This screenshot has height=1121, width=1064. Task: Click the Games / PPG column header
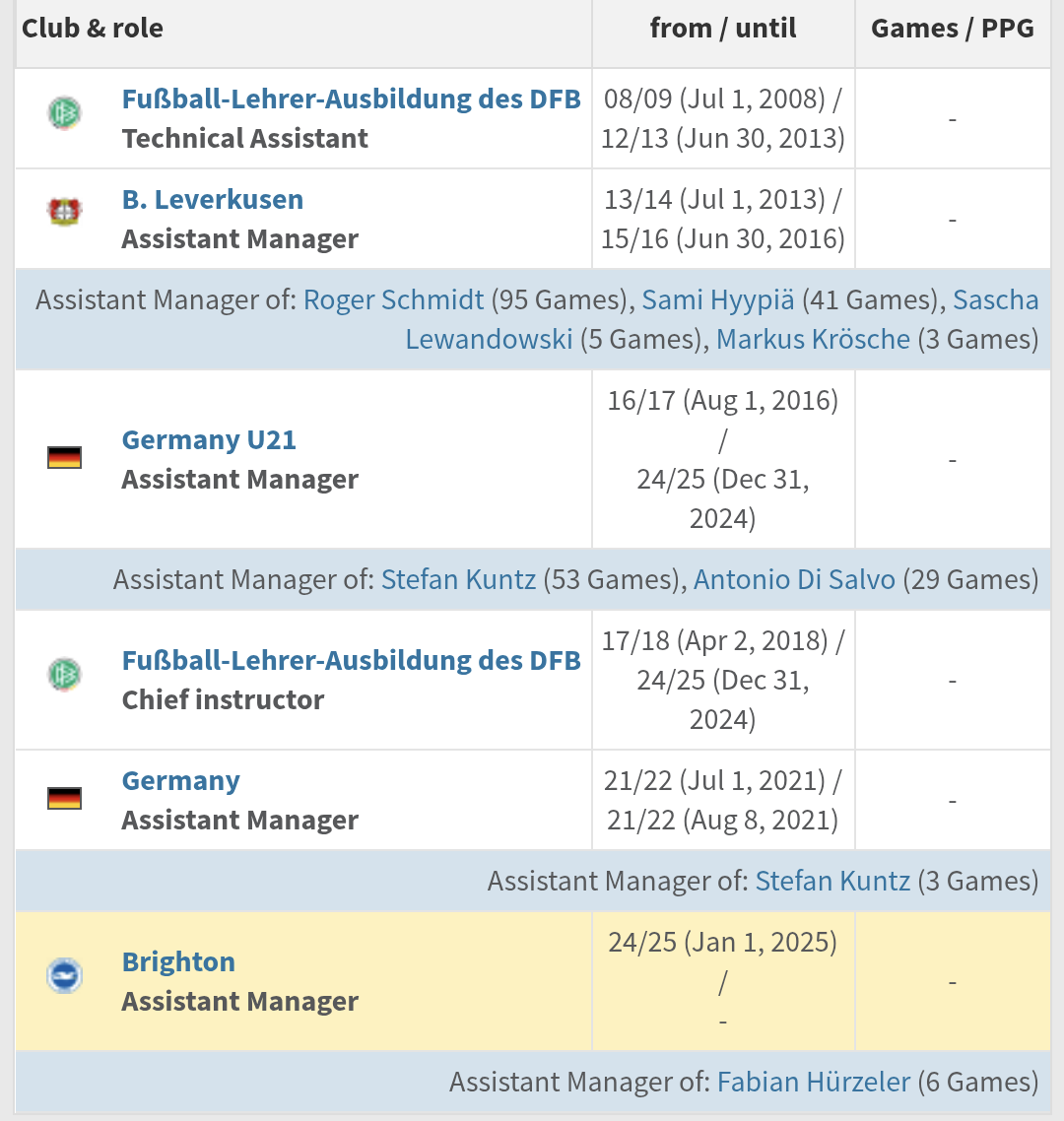(x=953, y=29)
